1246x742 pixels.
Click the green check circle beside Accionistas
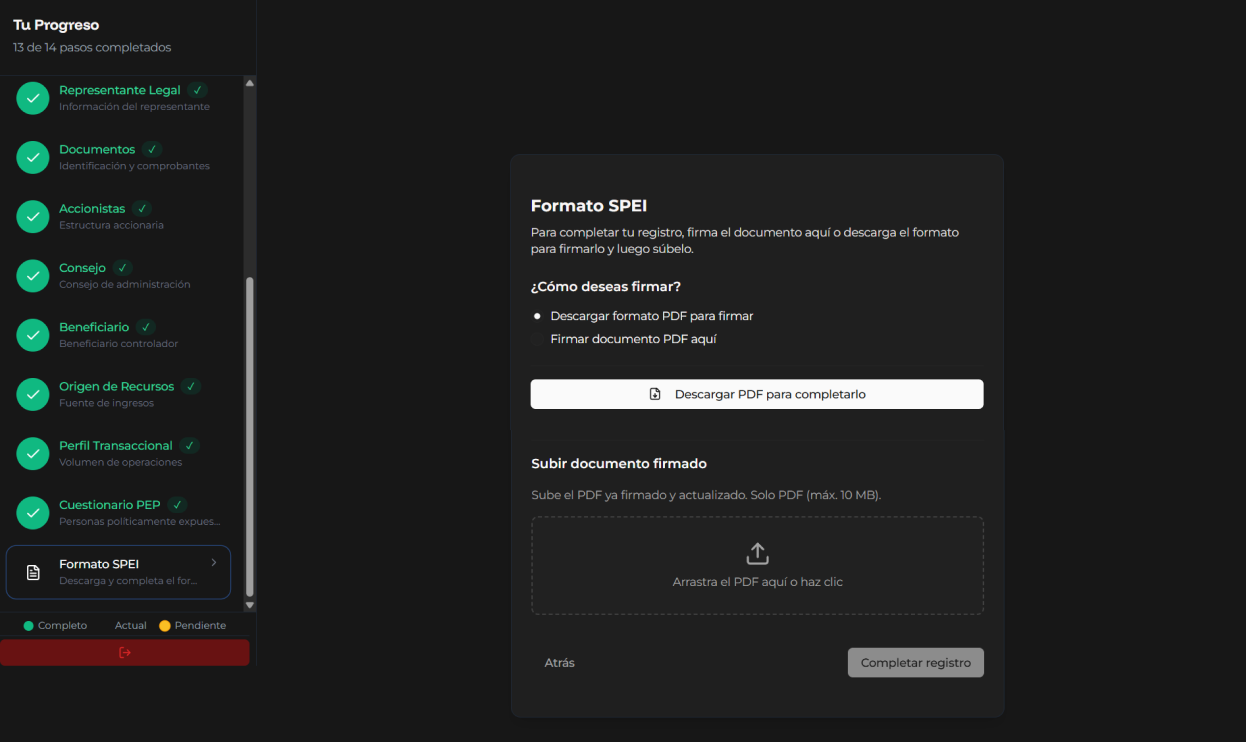pos(33,217)
